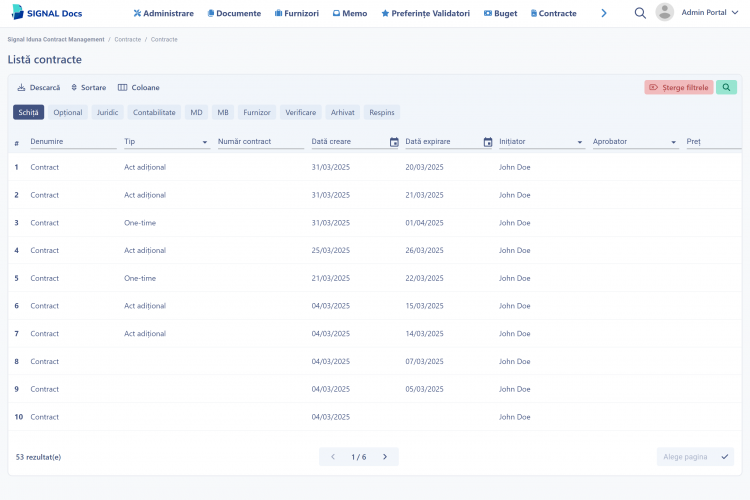Open the global search magnifier icon
The width and height of the screenshot is (750, 500).
(640, 13)
